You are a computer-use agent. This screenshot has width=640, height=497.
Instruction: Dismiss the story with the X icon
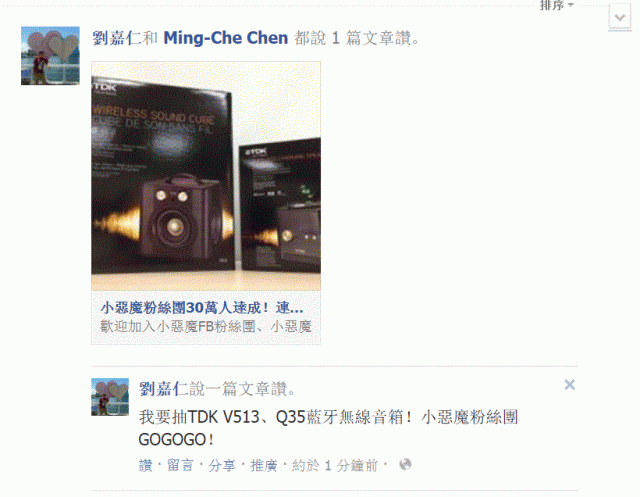click(x=569, y=384)
